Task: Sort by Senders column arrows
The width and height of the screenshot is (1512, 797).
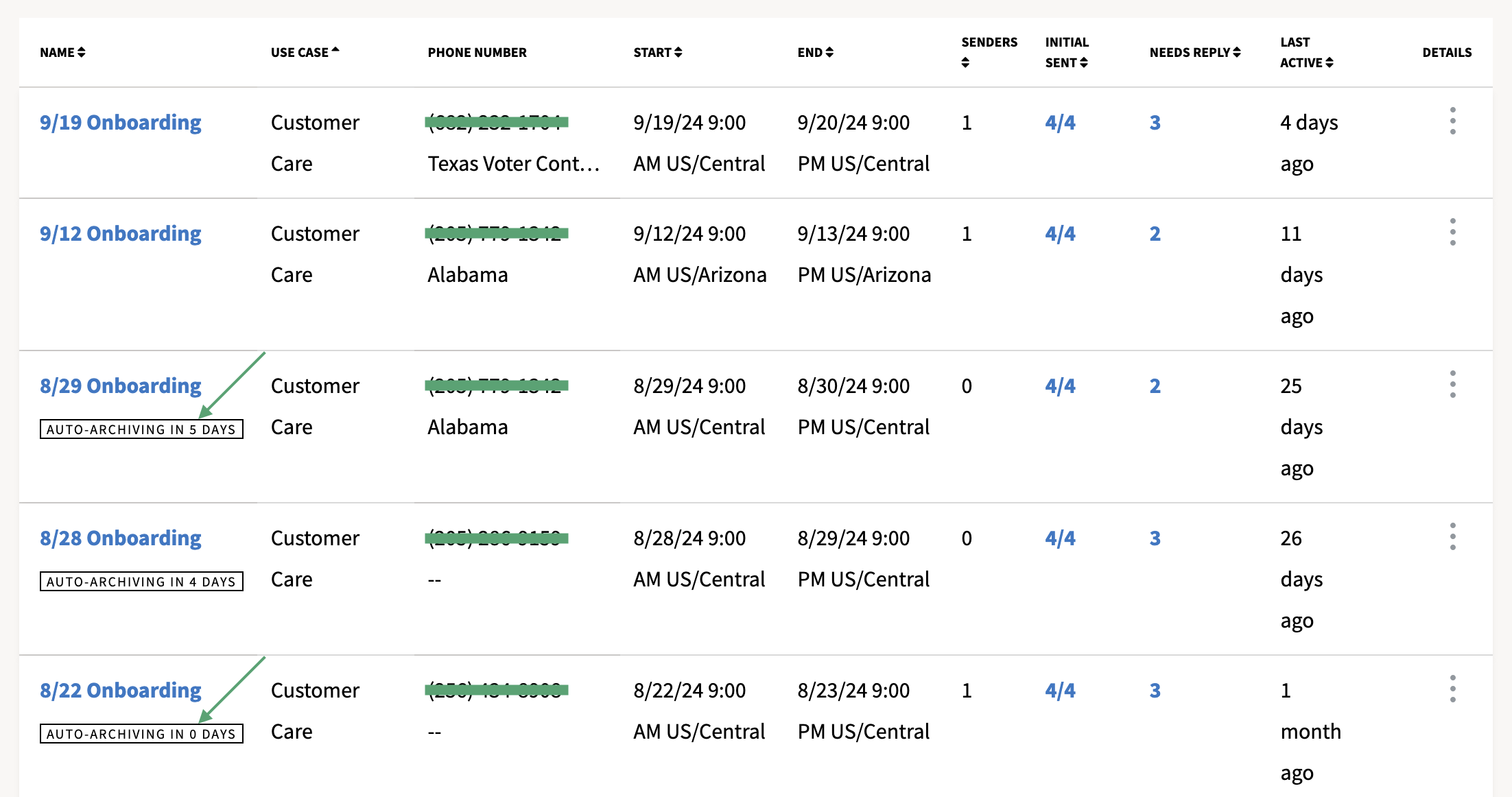Action: click(x=965, y=62)
